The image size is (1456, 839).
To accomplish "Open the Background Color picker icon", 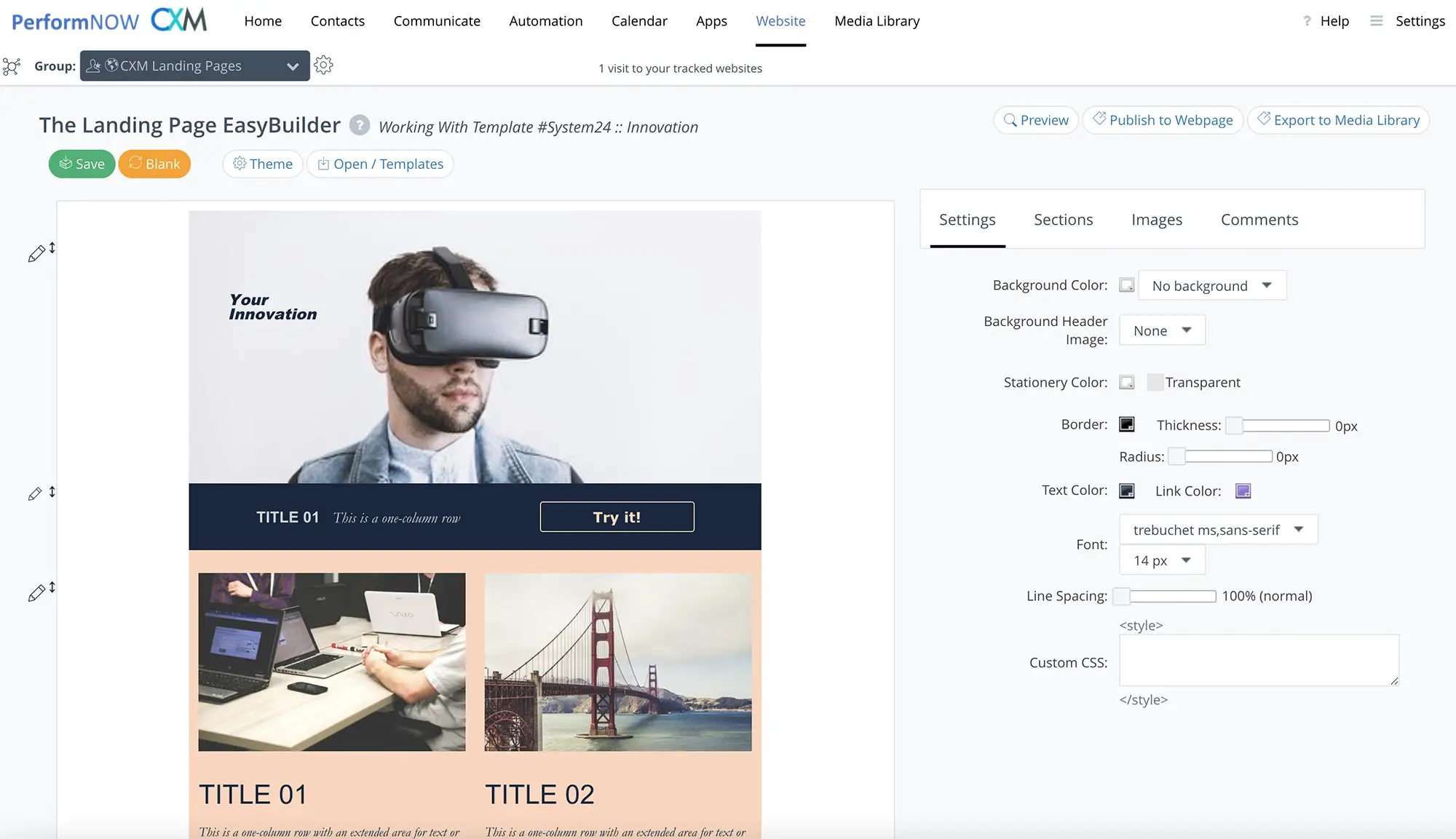I will click(x=1126, y=285).
